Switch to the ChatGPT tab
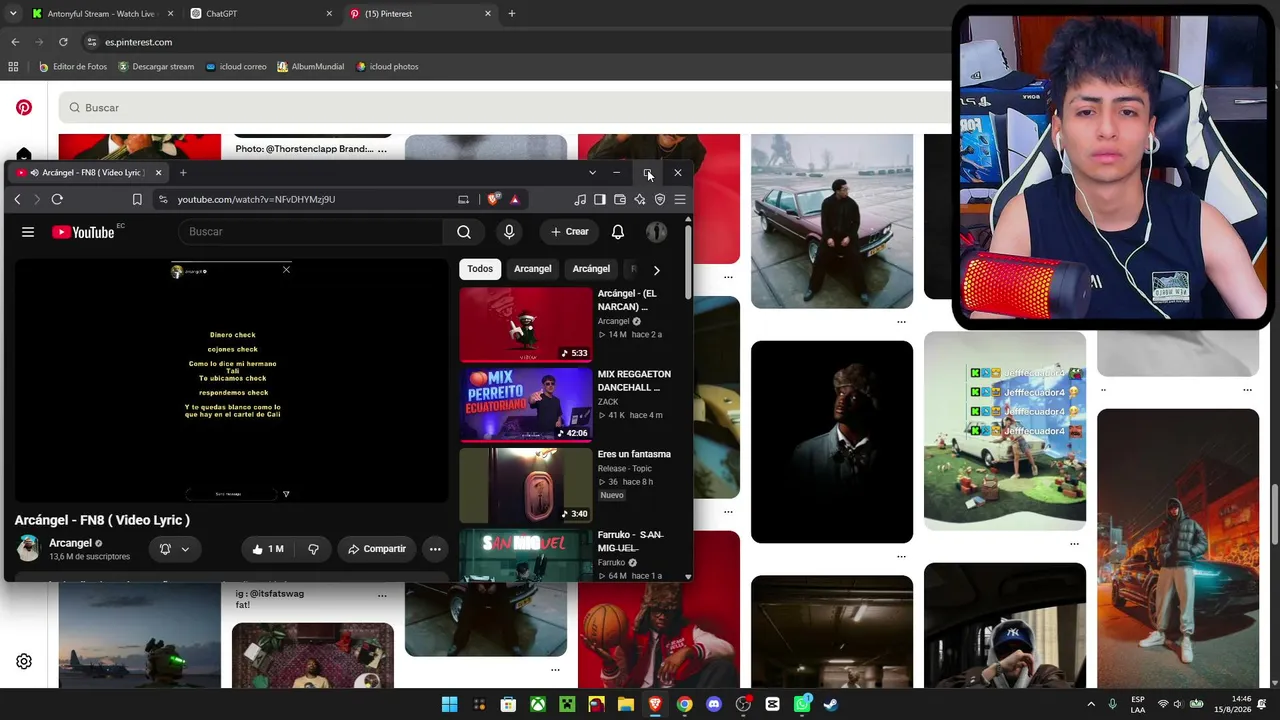 tap(260, 14)
